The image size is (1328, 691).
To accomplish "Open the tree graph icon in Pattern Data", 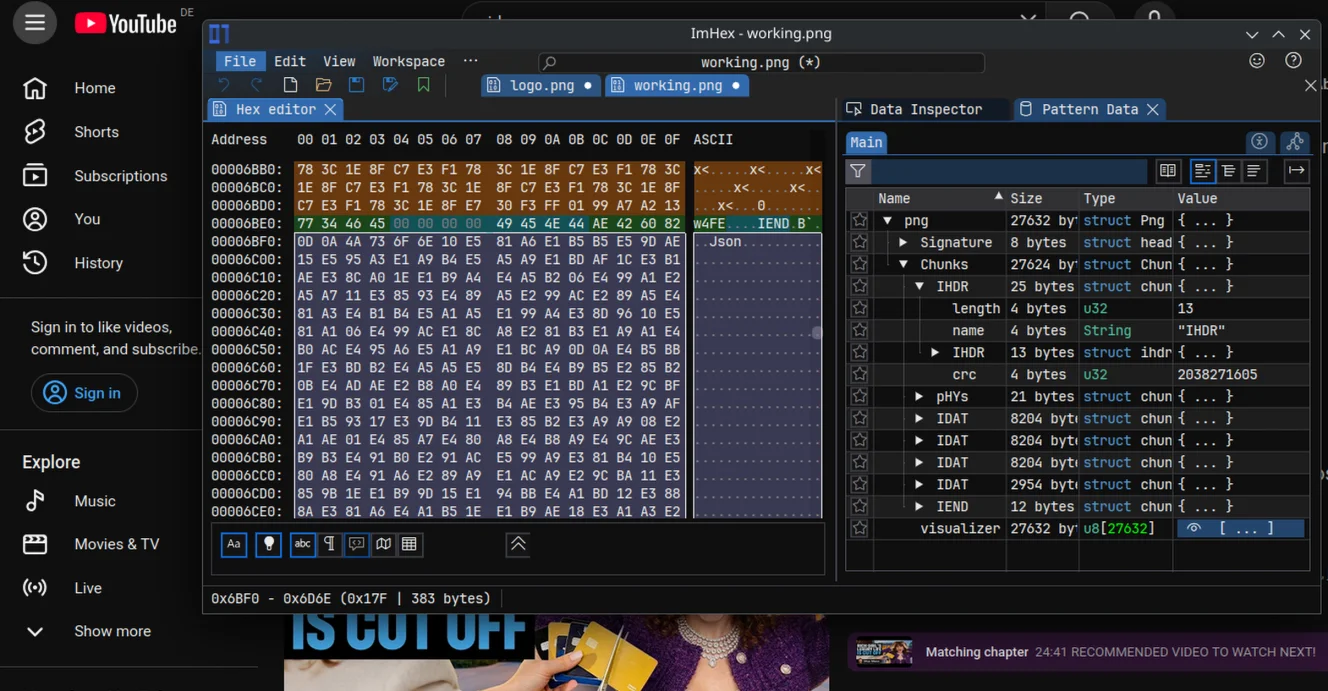I will [1295, 142].
